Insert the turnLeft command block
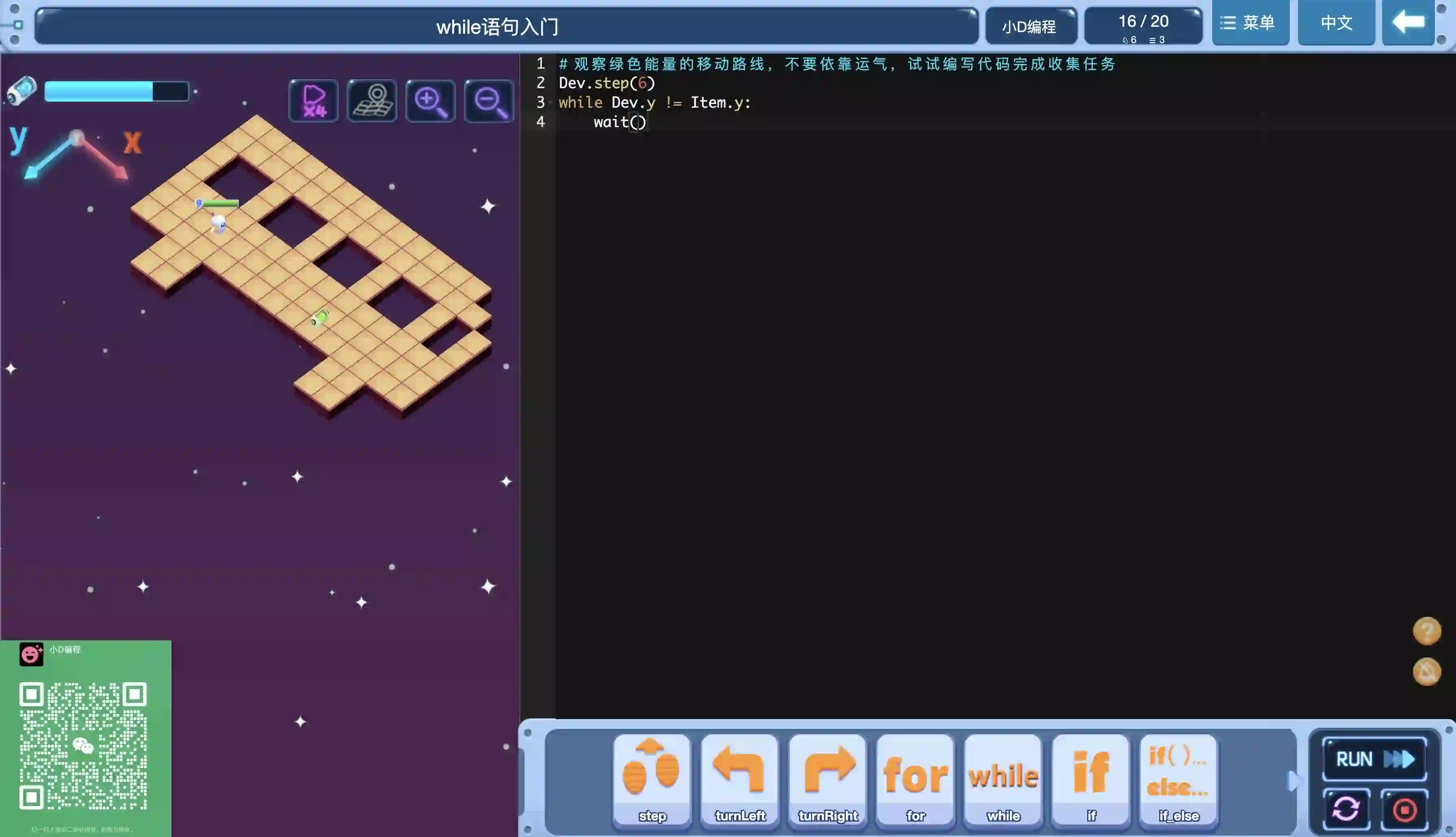This screenshot has width=1456, height=837. point(739,780)
